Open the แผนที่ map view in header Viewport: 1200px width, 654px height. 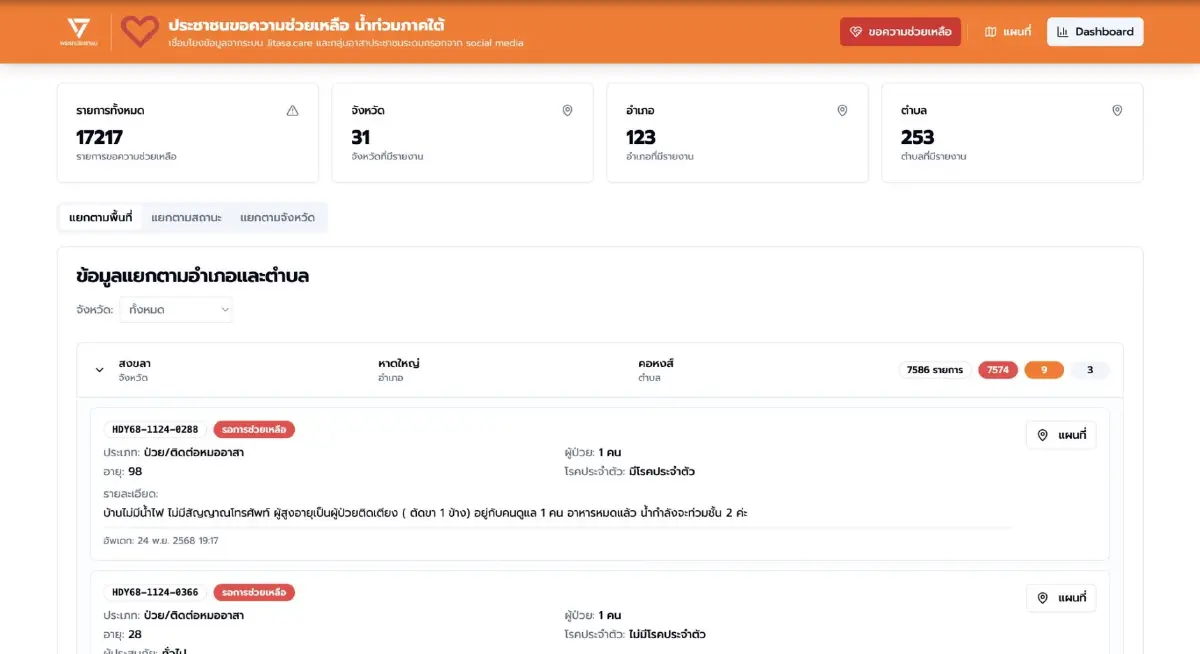click(1008, 32)
